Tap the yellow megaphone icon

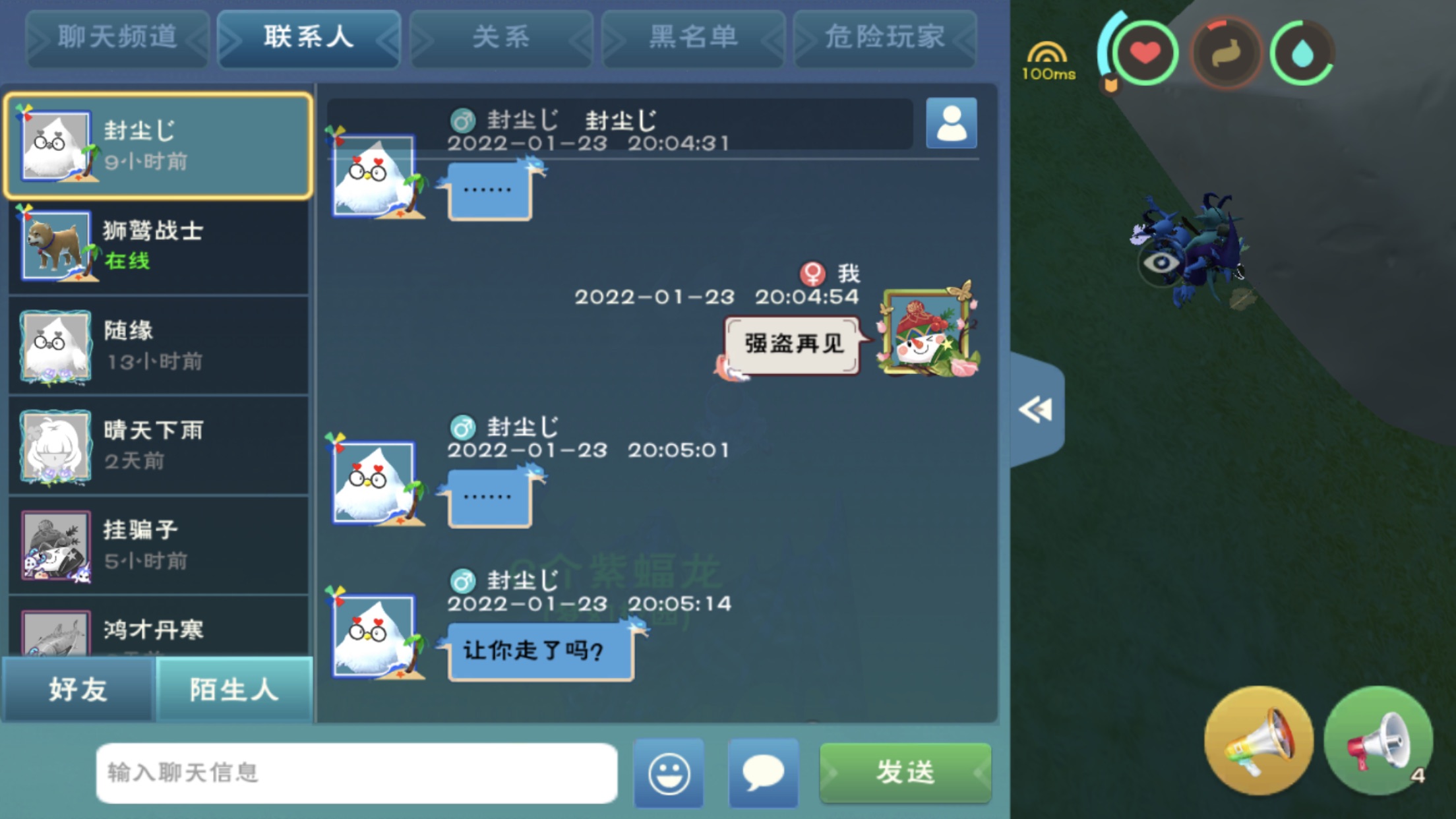1259,740
